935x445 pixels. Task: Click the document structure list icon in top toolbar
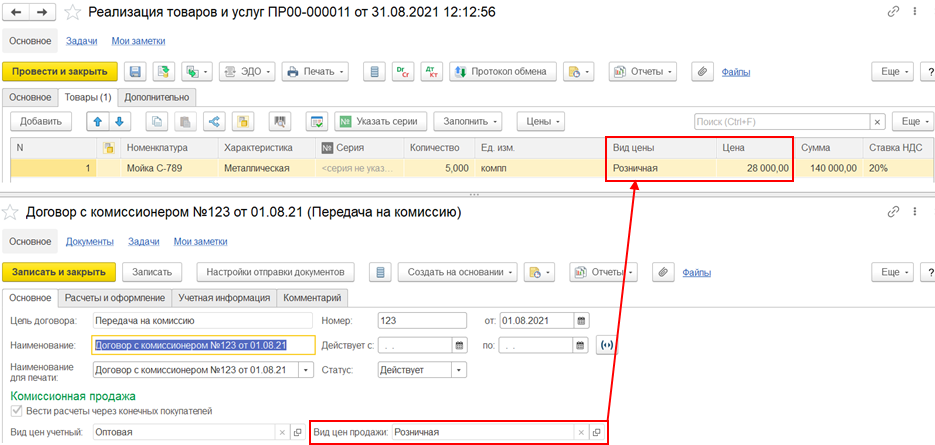point(374,72)
